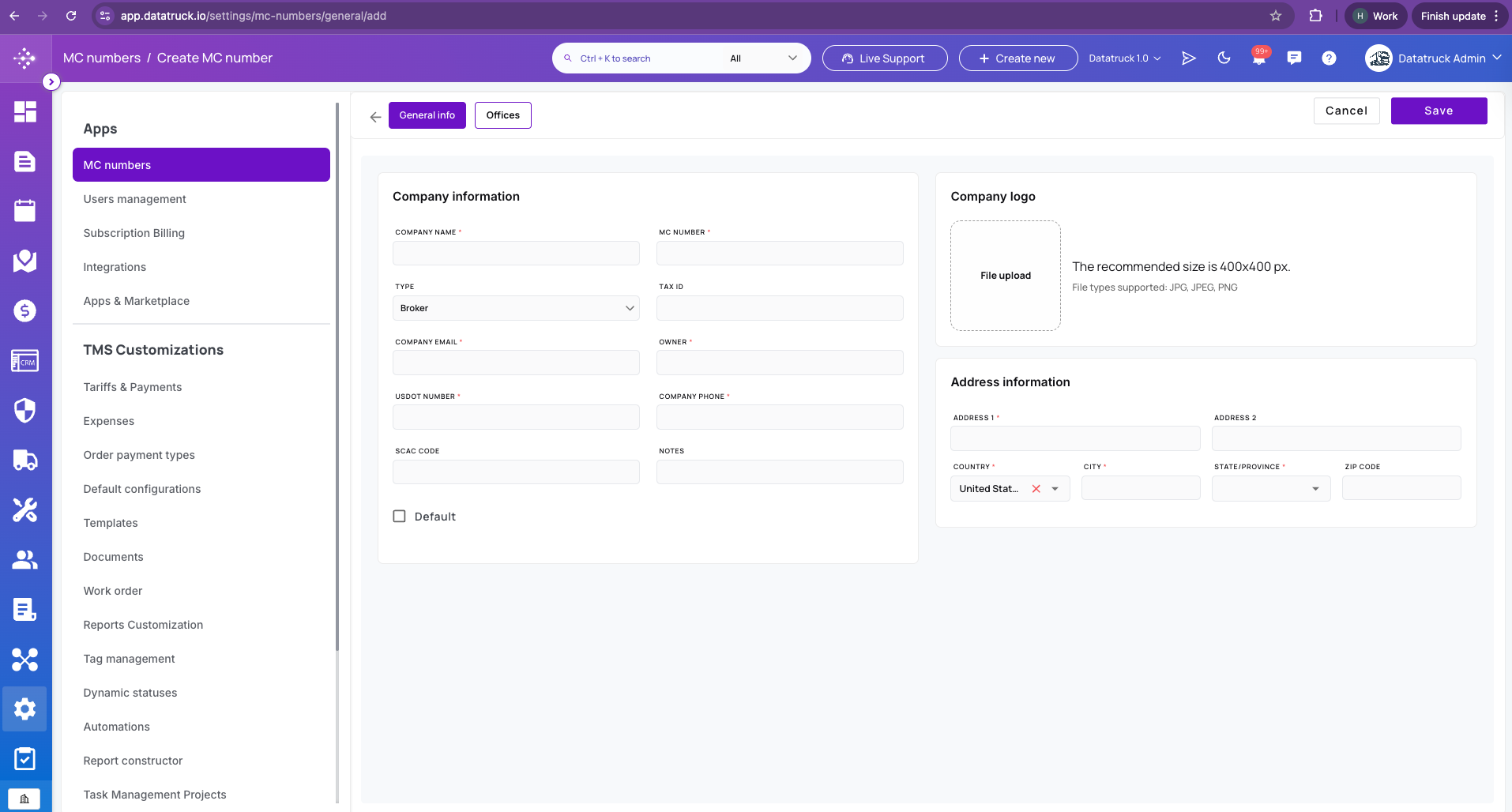Bookmark this page with star icon

(x=1276, y=16)
